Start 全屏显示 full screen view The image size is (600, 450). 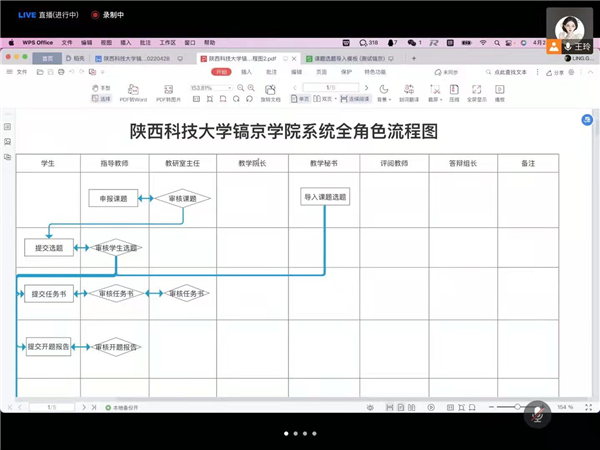pyautogui.click(x=477, y=89)
